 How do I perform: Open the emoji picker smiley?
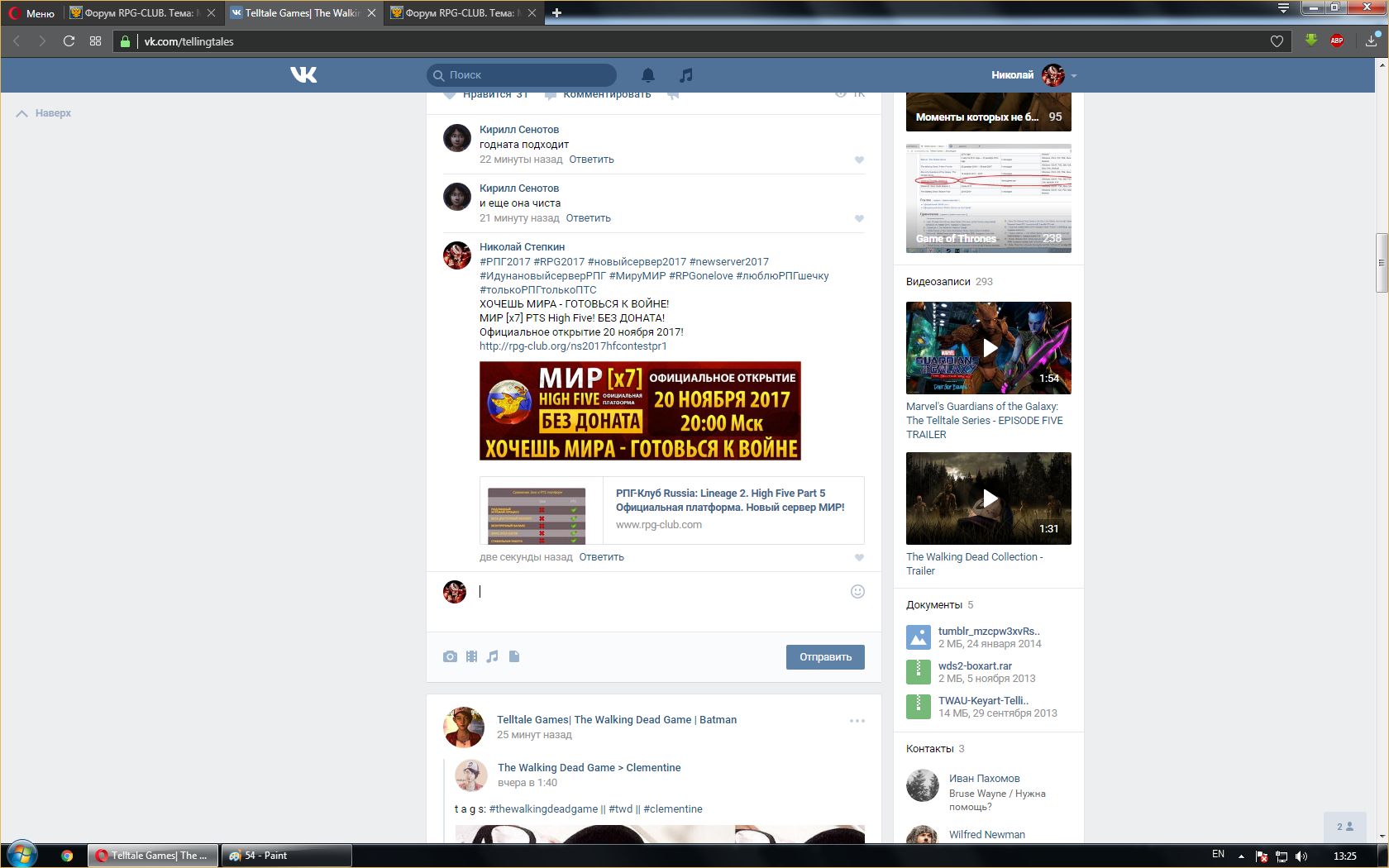pos(857,591)
